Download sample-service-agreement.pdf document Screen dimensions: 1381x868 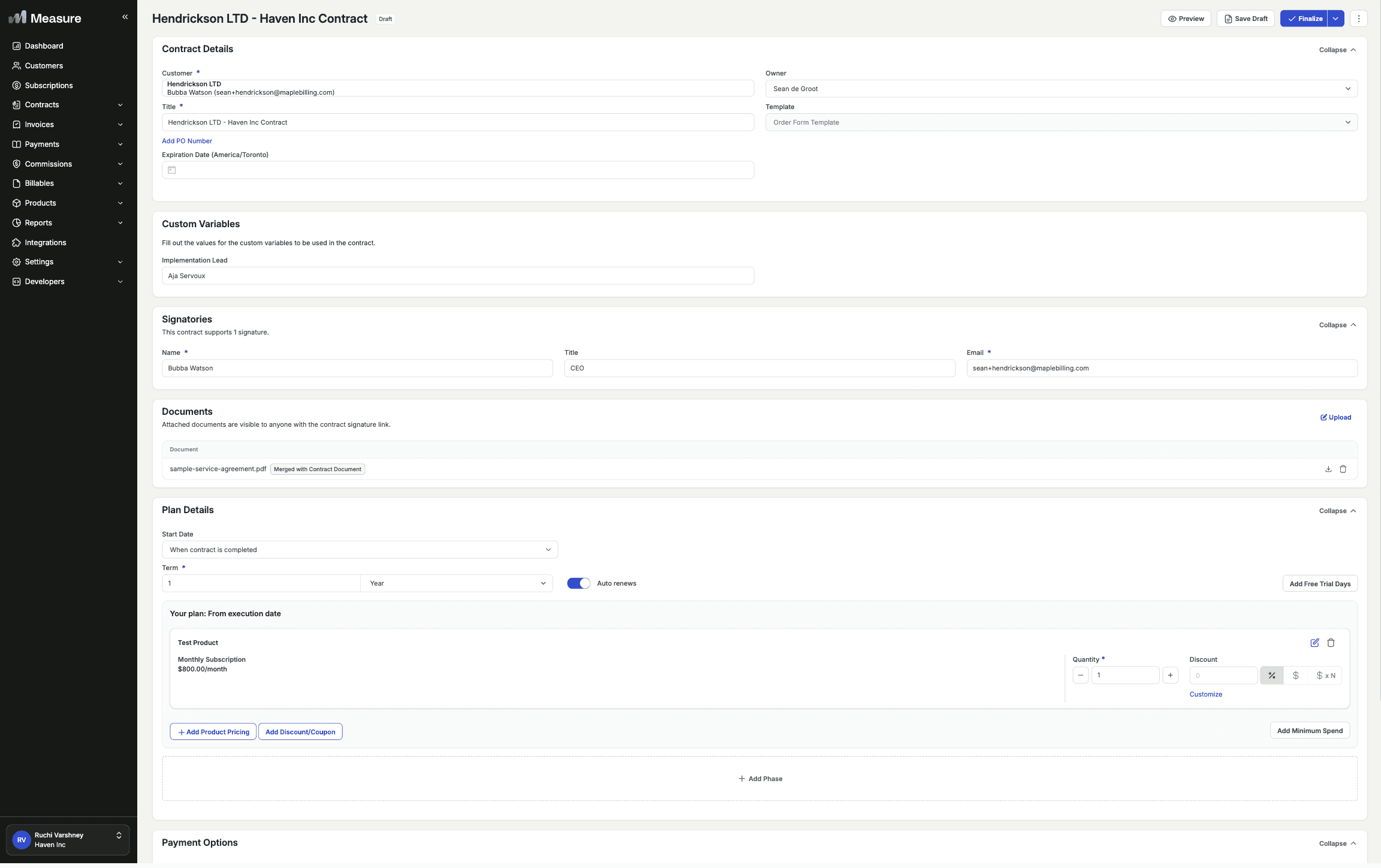(x=1328, y=469)
